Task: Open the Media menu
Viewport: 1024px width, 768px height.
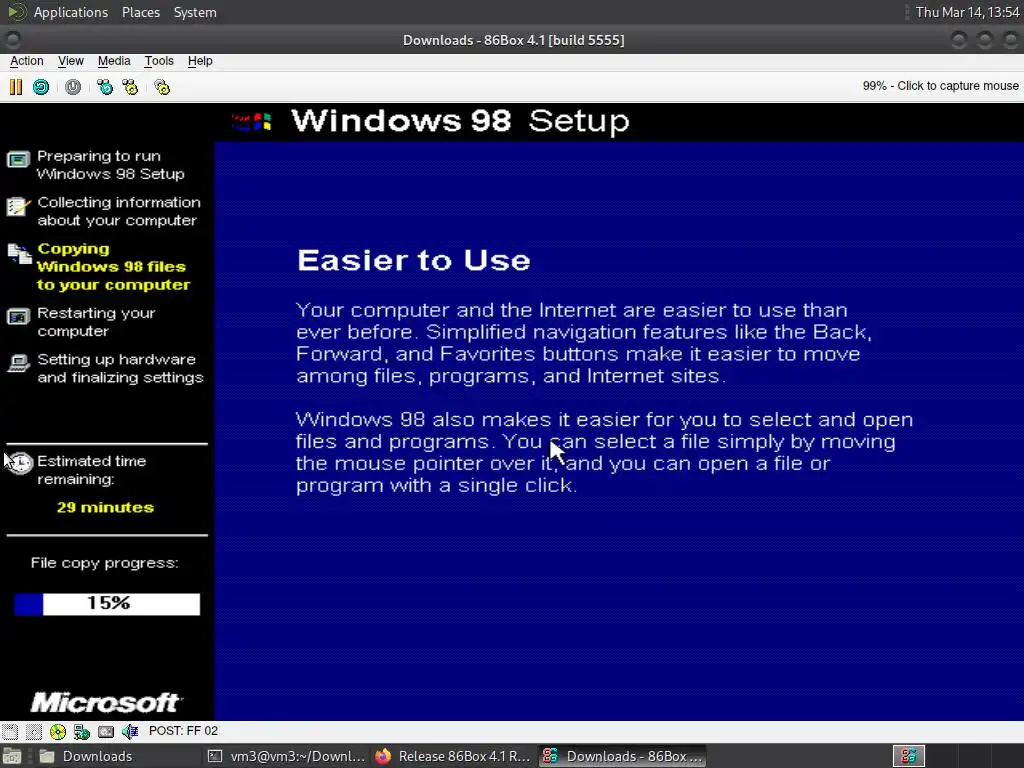Action: [x=114, y=61]
